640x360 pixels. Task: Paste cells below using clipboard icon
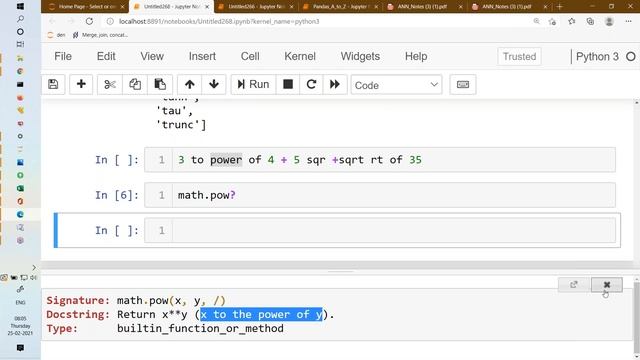coord(160,84)
